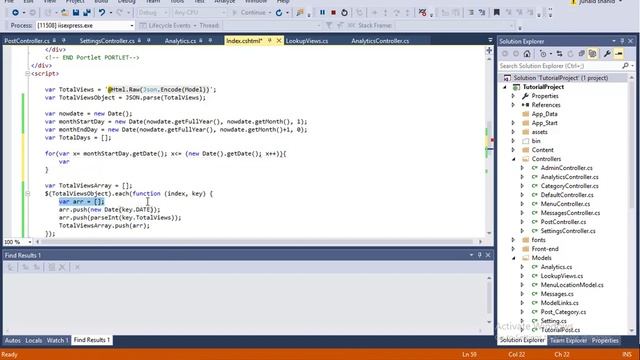This screenshot has width=640, height=360.
Task: Click the decrease line indent icon
Action: pyautogui.click(x=471, y=13)
